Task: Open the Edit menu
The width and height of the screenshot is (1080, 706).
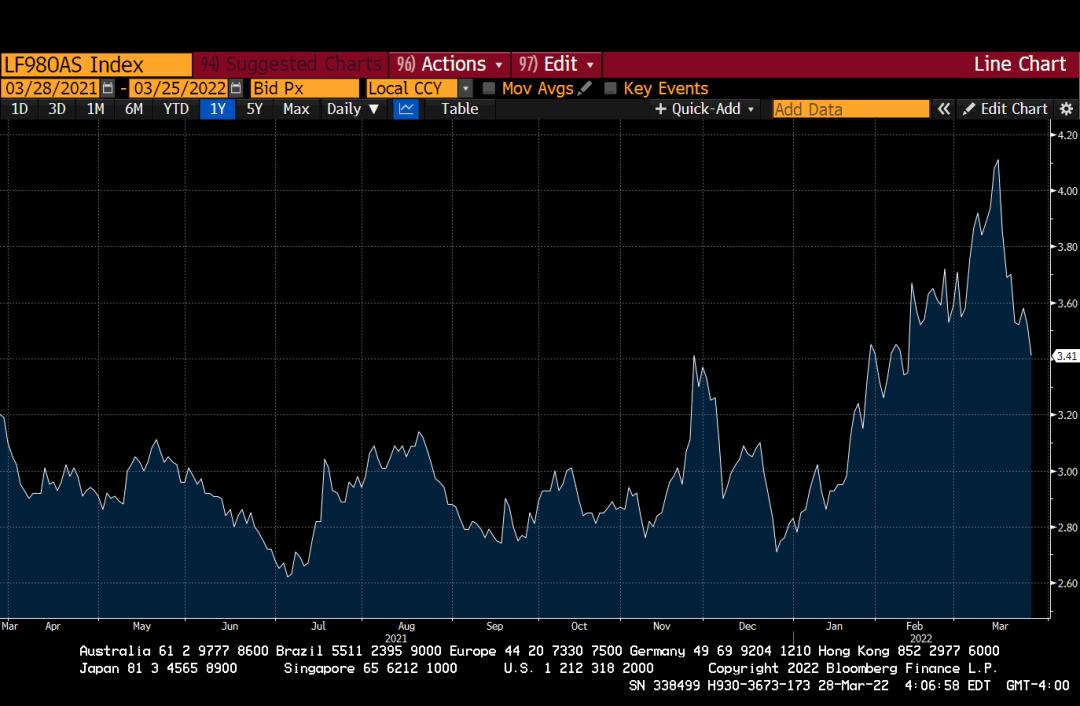Action: (557, 64)
